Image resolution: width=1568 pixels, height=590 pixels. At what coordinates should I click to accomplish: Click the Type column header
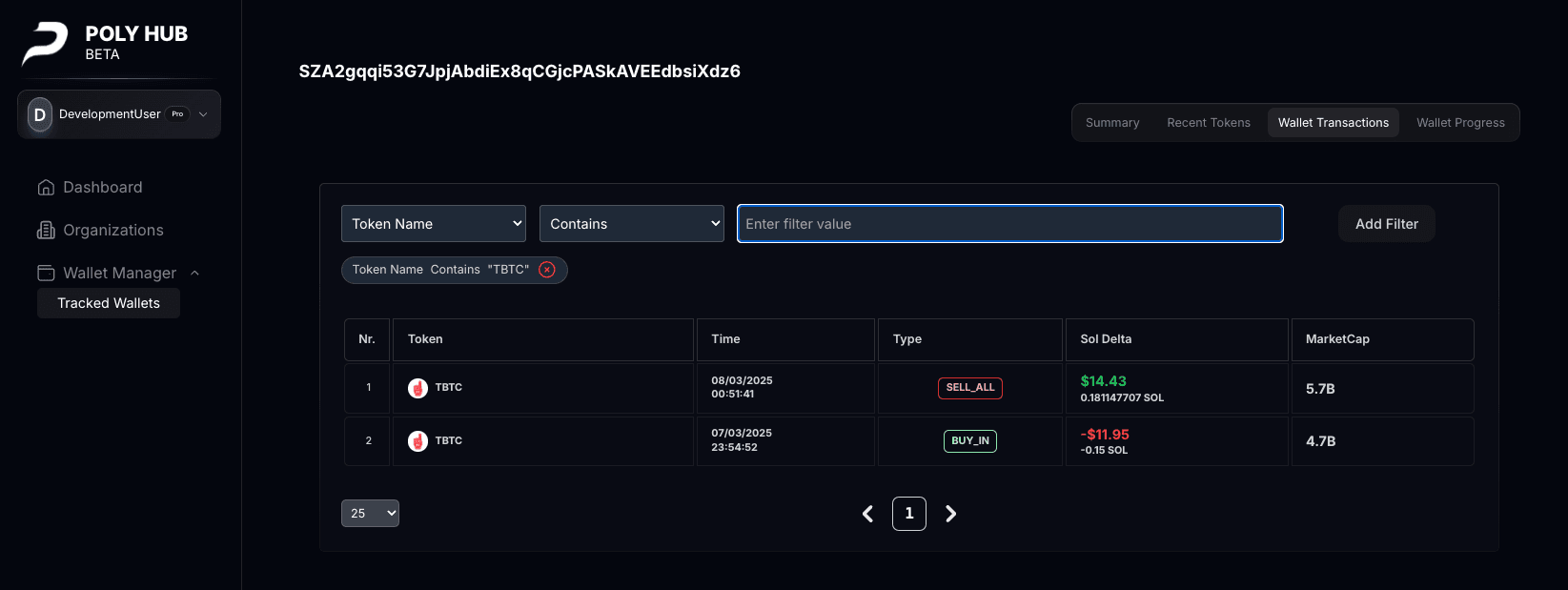[969, 339]
